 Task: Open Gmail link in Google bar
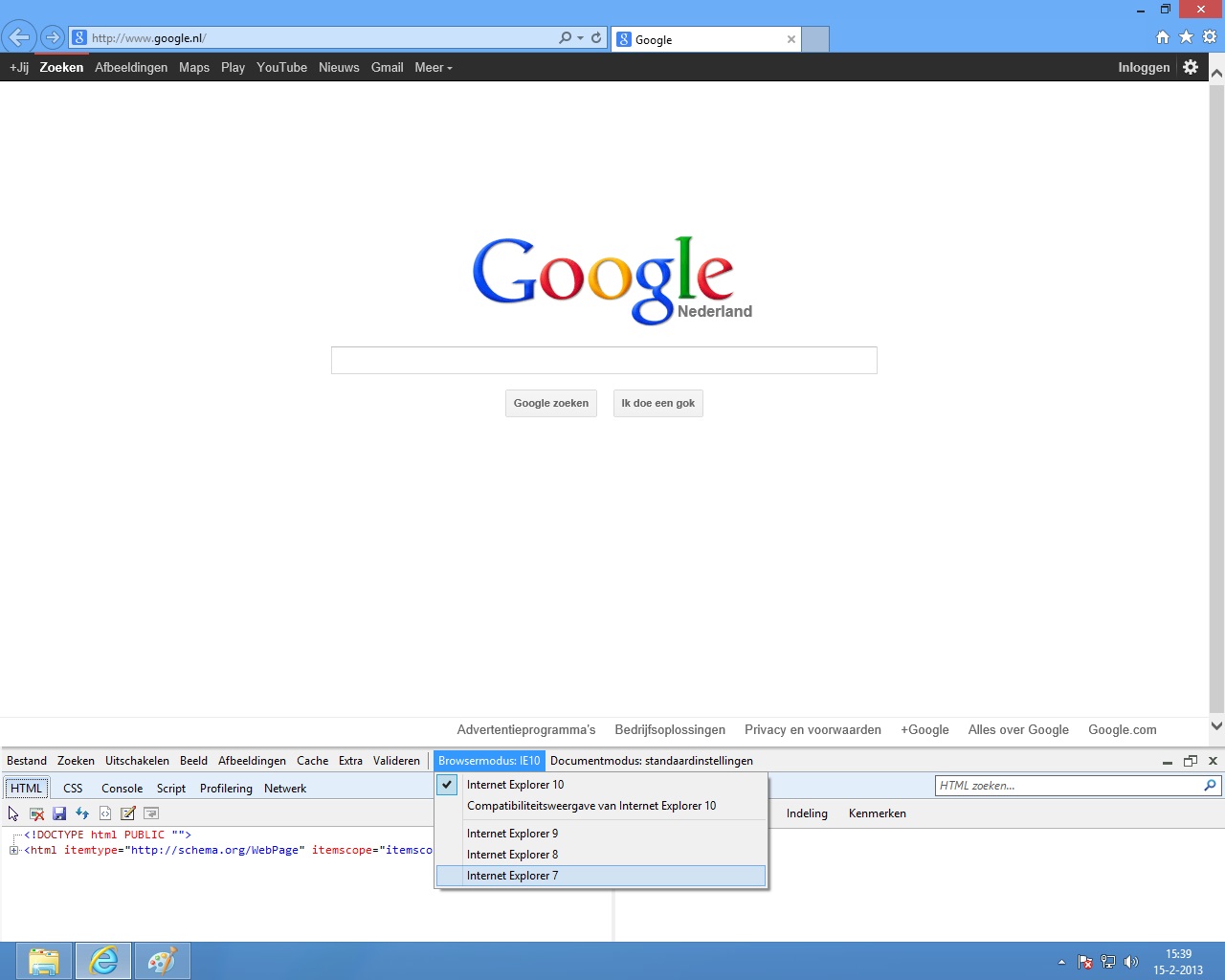[x=387, y=67]
